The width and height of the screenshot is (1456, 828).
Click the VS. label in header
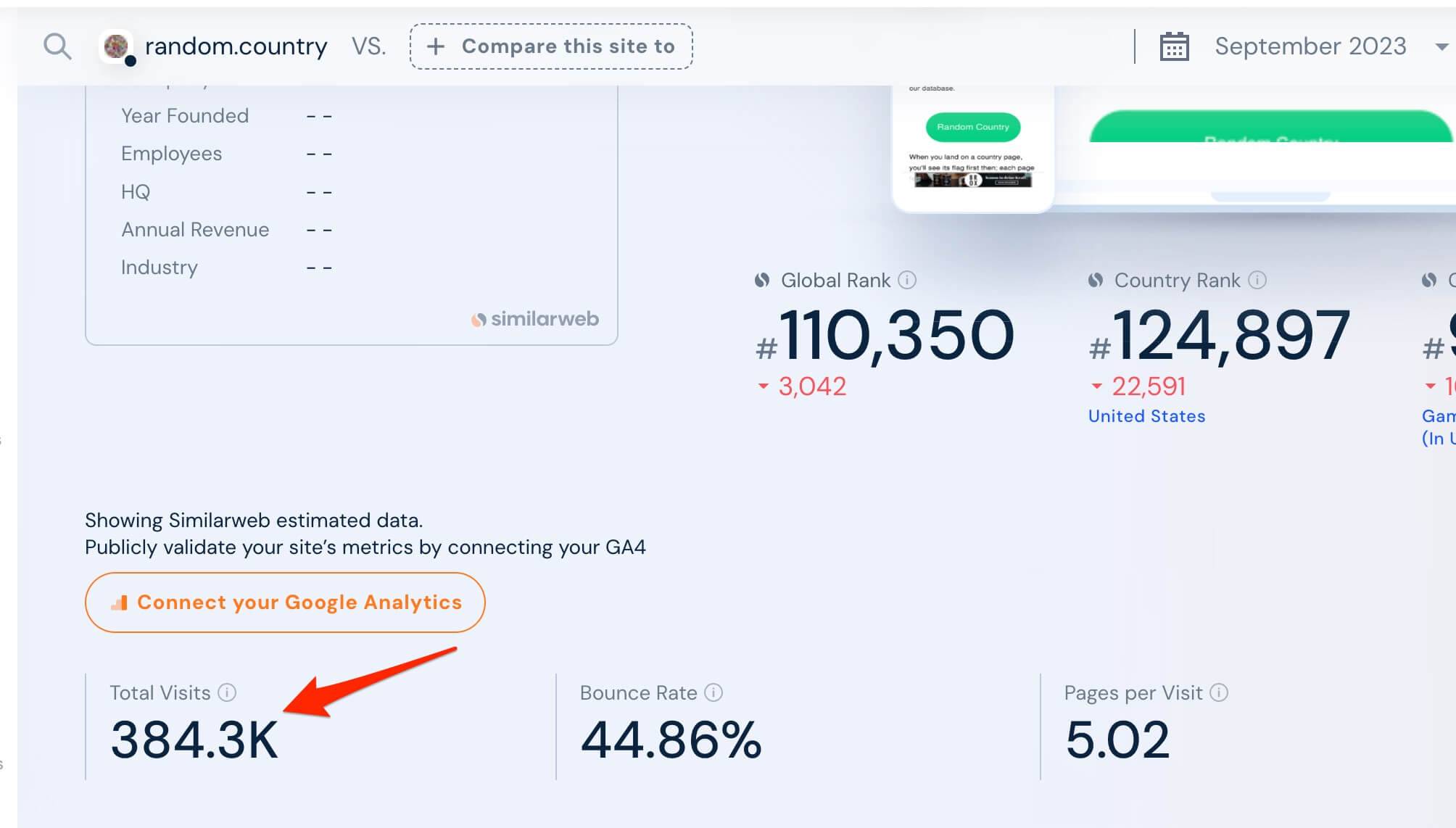coord(368,46)
